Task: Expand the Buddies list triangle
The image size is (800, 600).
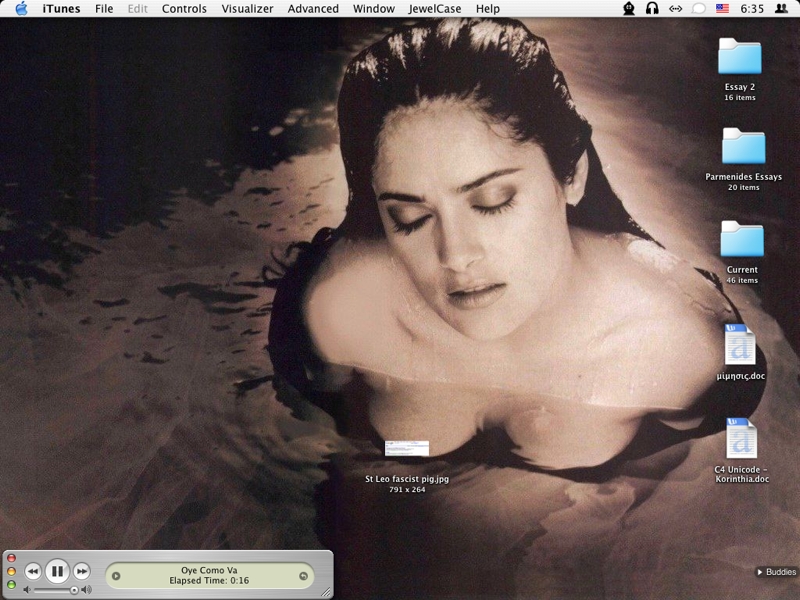Action: (759, 572)
